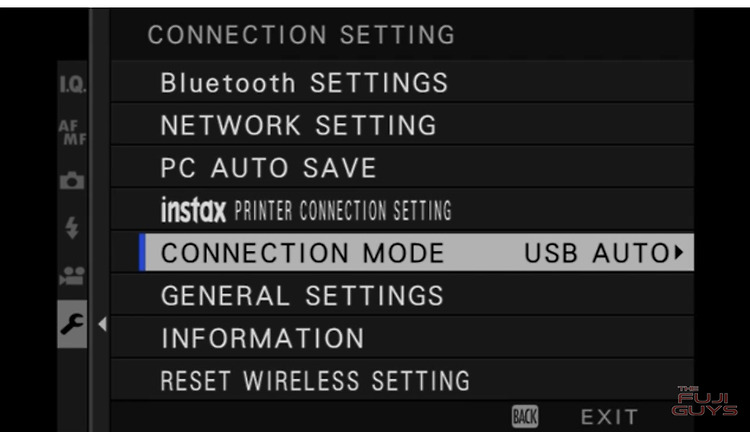Open the movie camera settings tab
750x432 pixels.
(x=72, y=276)
